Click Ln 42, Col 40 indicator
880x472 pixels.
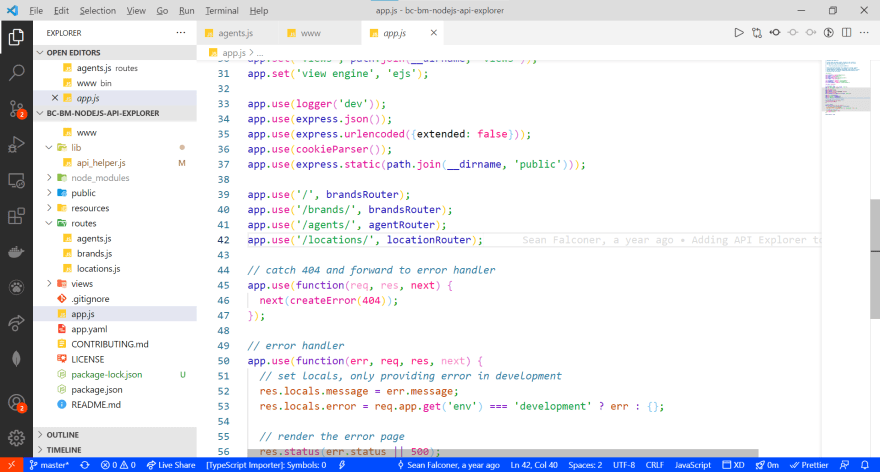(534, 465)
